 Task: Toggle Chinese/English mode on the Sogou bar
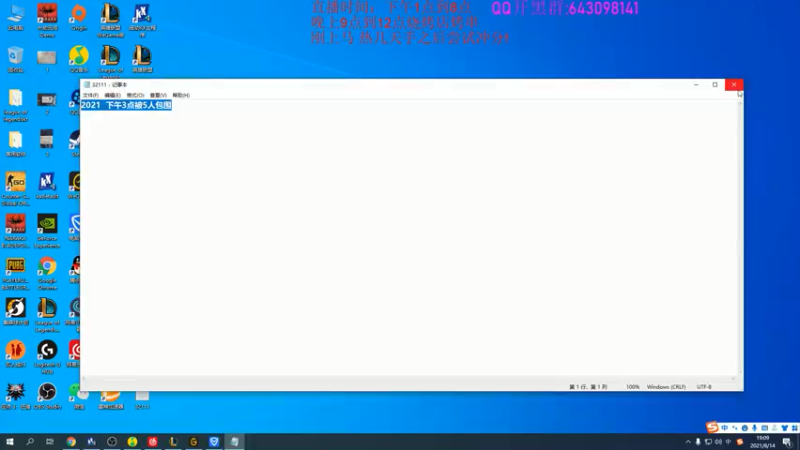pos(724,428)
